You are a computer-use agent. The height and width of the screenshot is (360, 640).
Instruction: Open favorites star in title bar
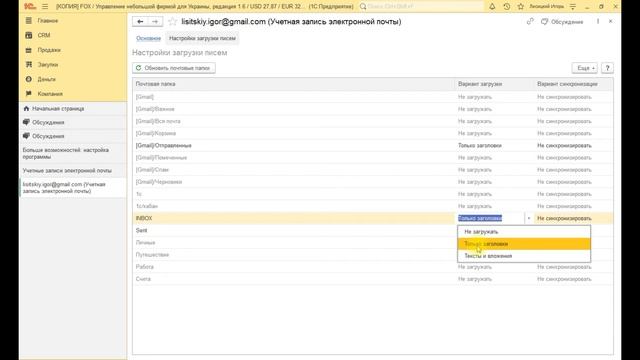click(520, 7)
